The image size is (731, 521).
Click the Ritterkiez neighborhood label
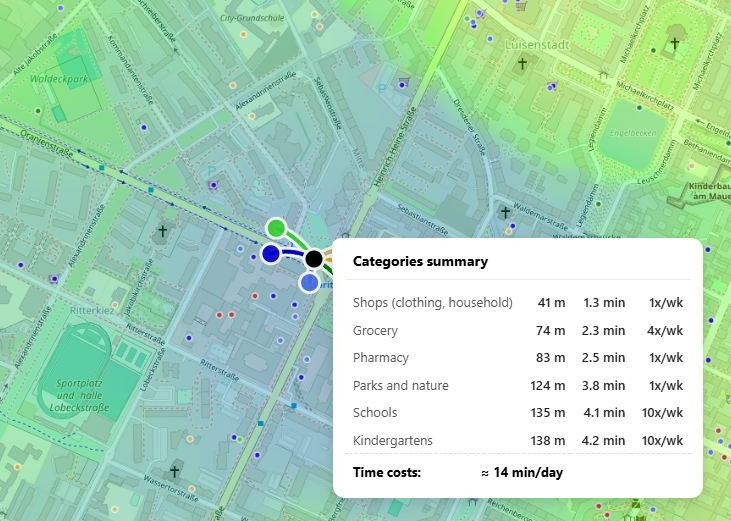(x=92, y=310)
